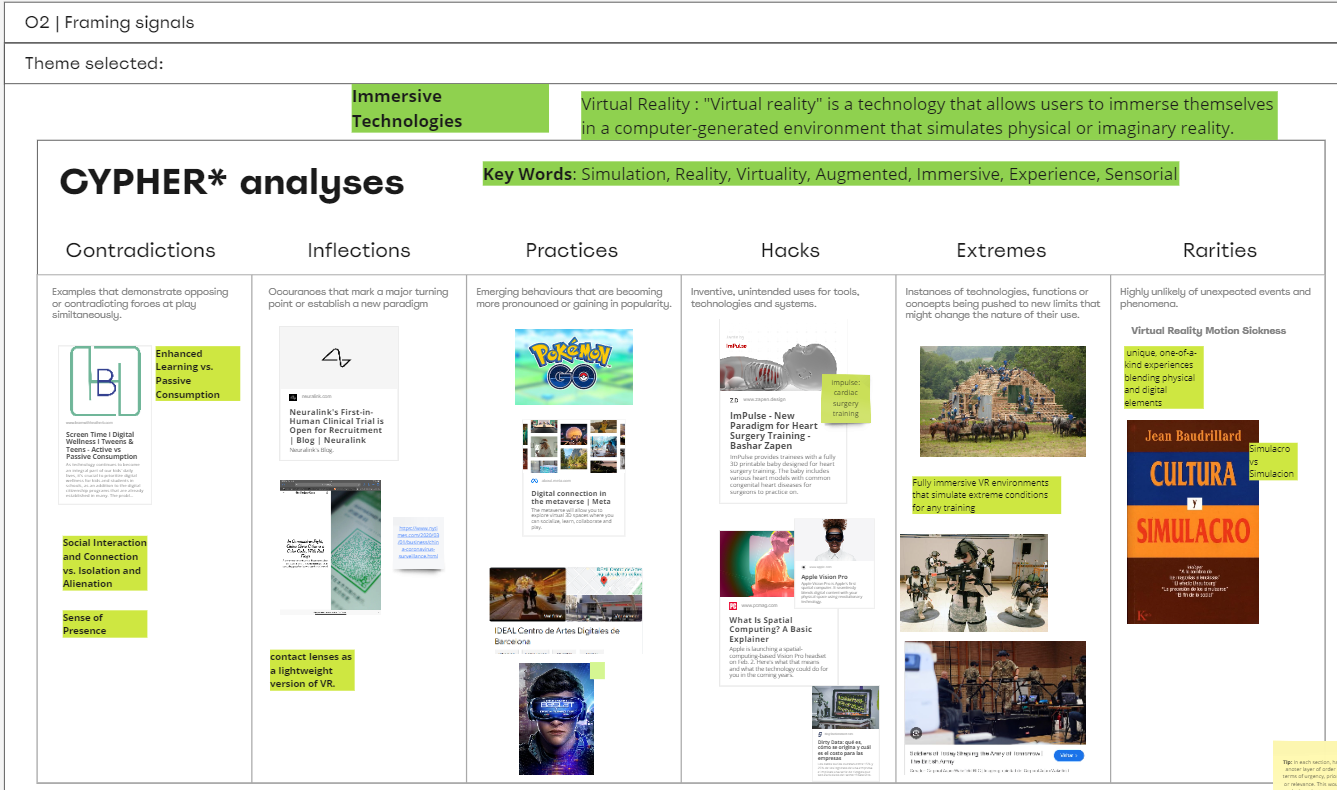1337x790 pixels.
Task: Select the Fully immersive VR environments note
Action: 985,495
